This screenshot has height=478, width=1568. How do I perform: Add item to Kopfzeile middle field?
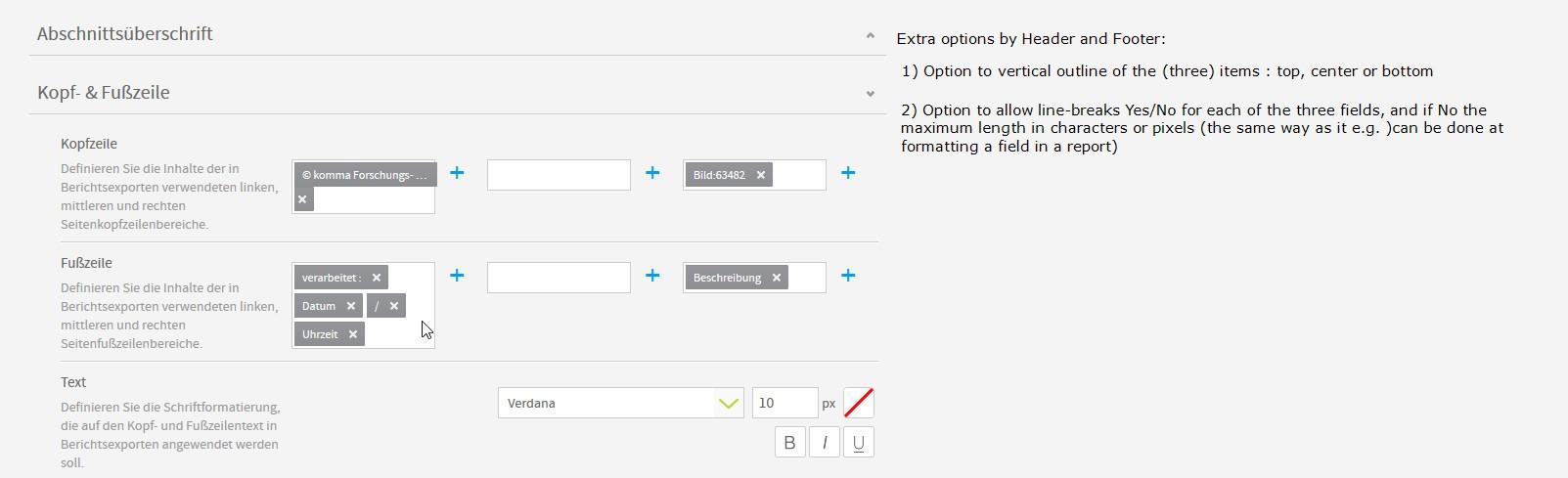click(652, 173)
